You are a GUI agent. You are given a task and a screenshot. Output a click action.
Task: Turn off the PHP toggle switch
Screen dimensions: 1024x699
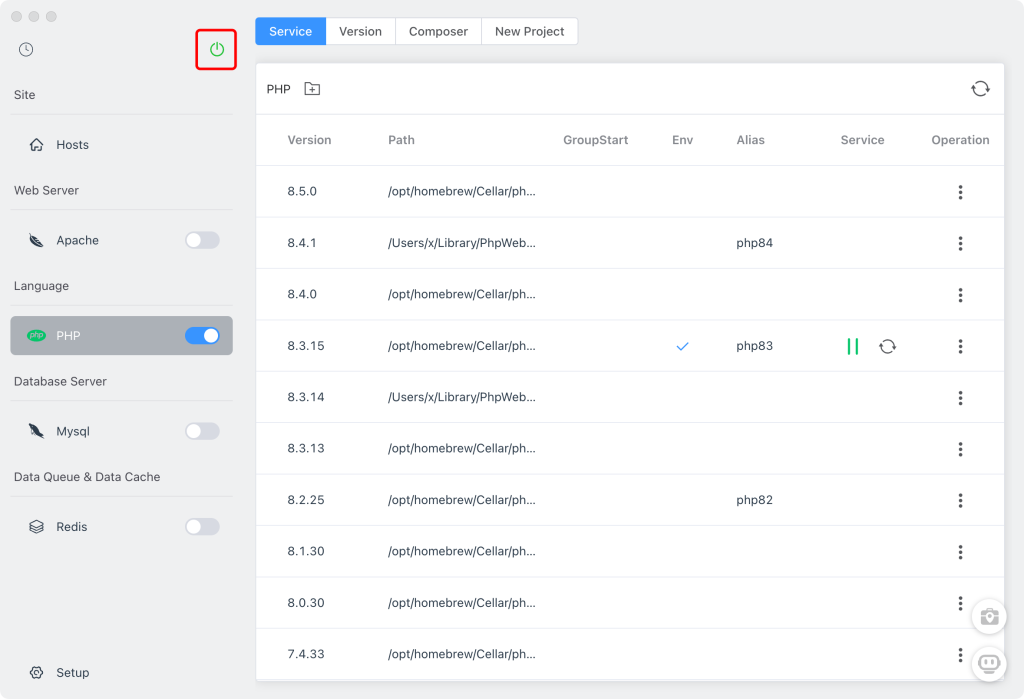(202, 336)
